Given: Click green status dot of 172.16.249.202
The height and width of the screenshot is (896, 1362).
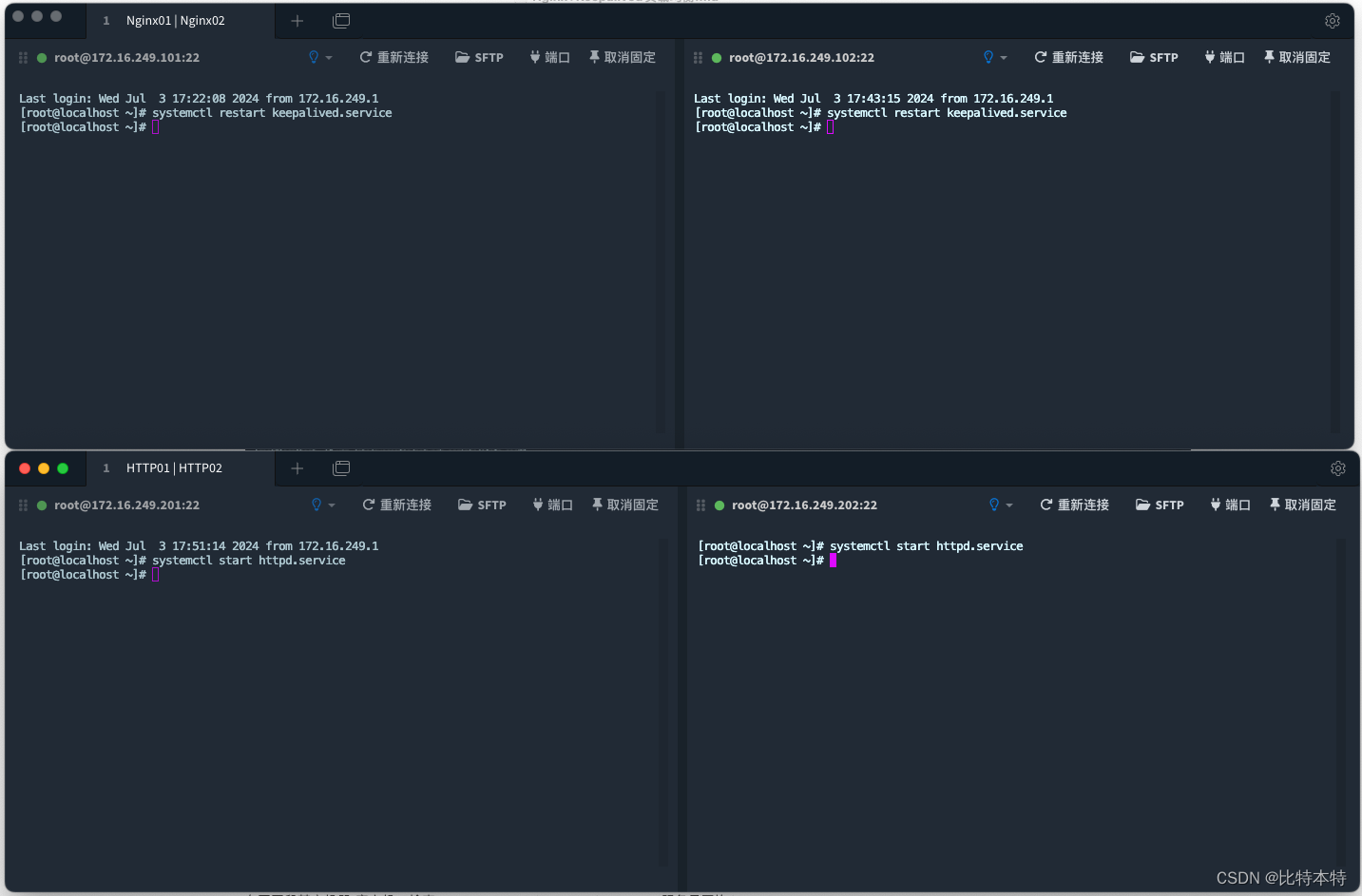Looking at the screenshot, I should click(719, 505).
